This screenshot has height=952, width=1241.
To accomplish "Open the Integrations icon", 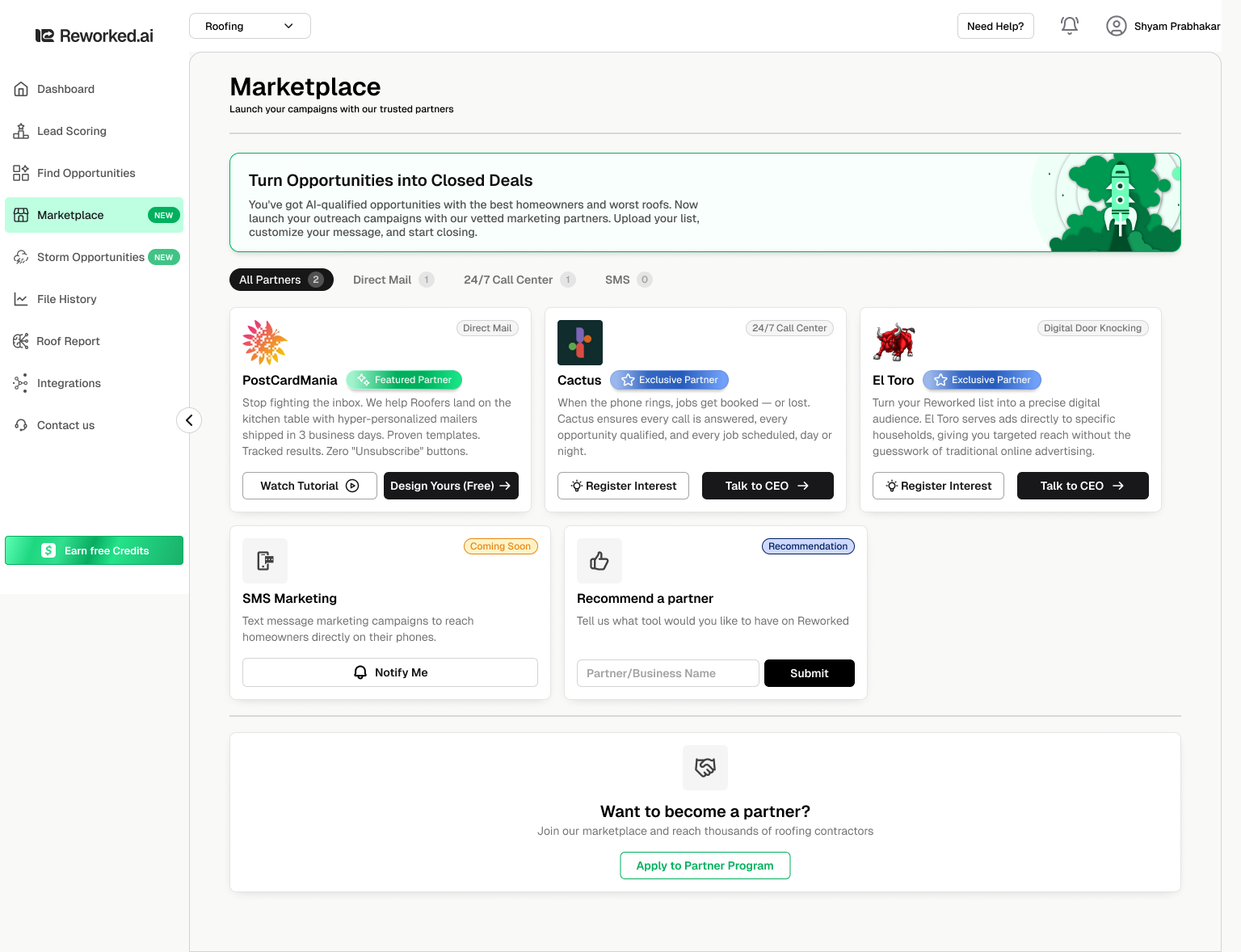I will tap(21, 383).
